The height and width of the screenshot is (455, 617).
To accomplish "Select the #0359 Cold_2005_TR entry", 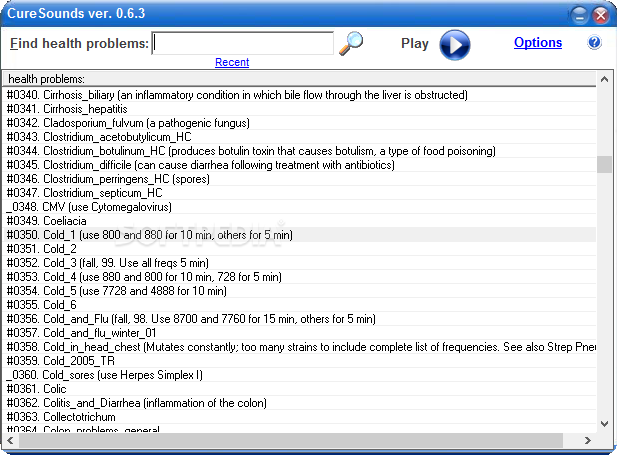I will (x=300, y=361).
